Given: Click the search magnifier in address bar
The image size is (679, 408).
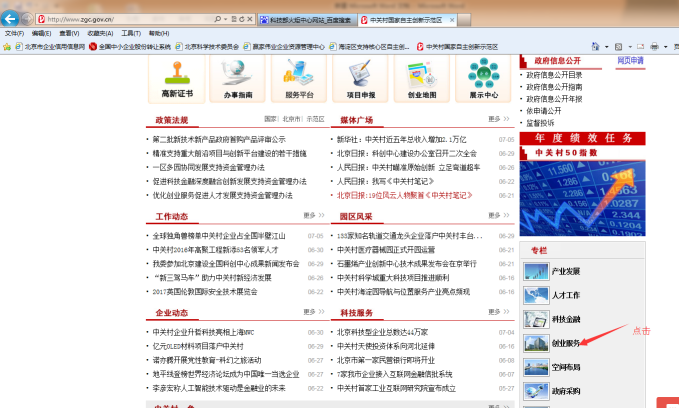Looking at the screenshot, I should pos(217,19).
